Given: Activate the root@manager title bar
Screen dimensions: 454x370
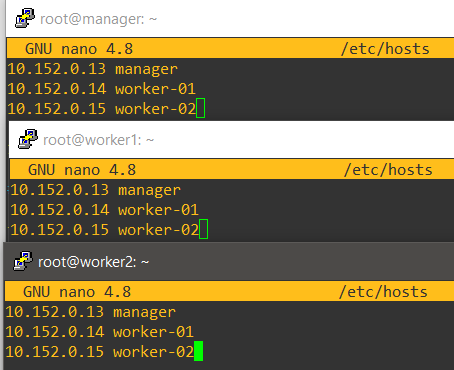Looking at the screenshot, I should click(x=230, y=19).
